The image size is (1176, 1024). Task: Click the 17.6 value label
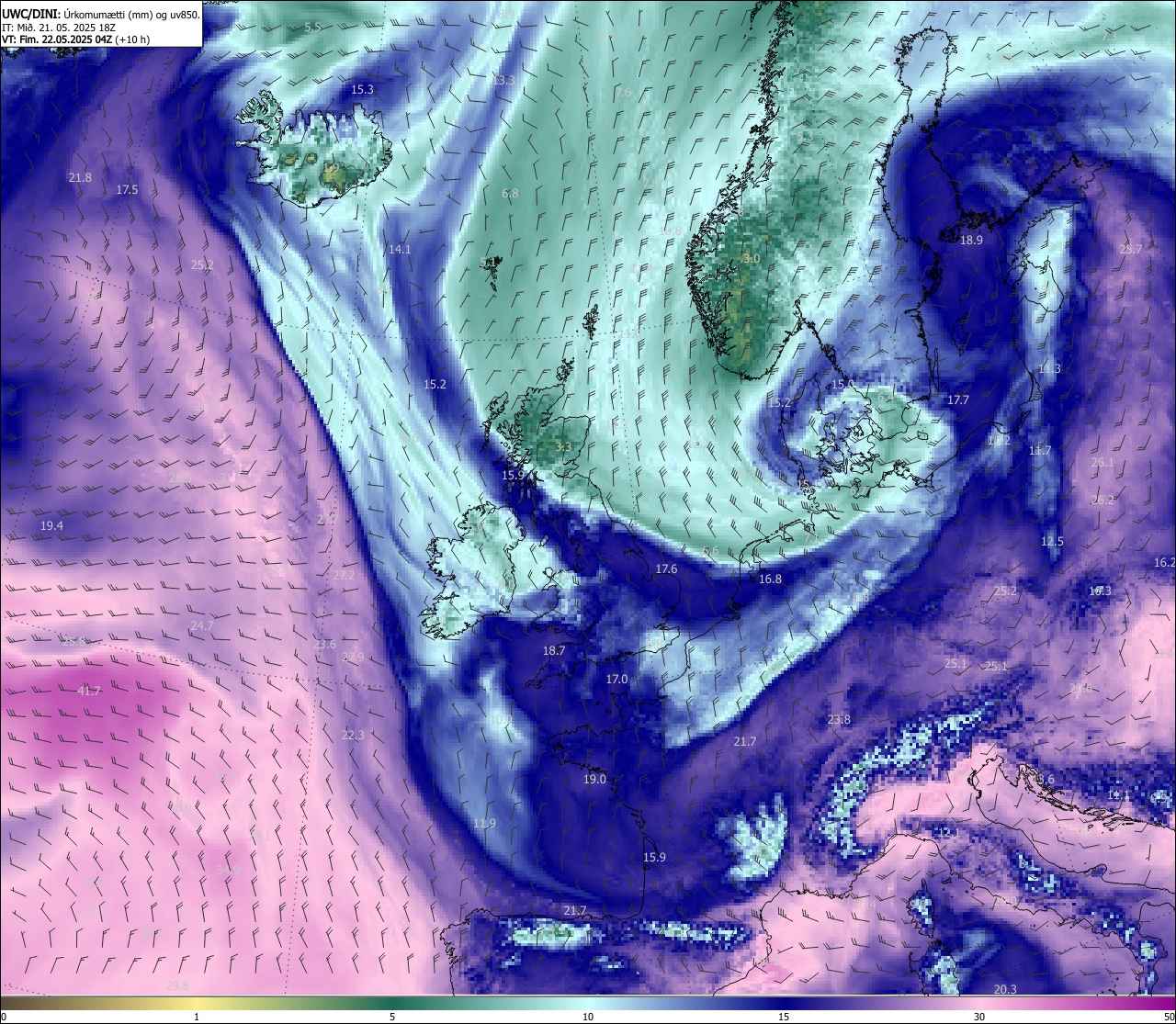click(666, 568)
